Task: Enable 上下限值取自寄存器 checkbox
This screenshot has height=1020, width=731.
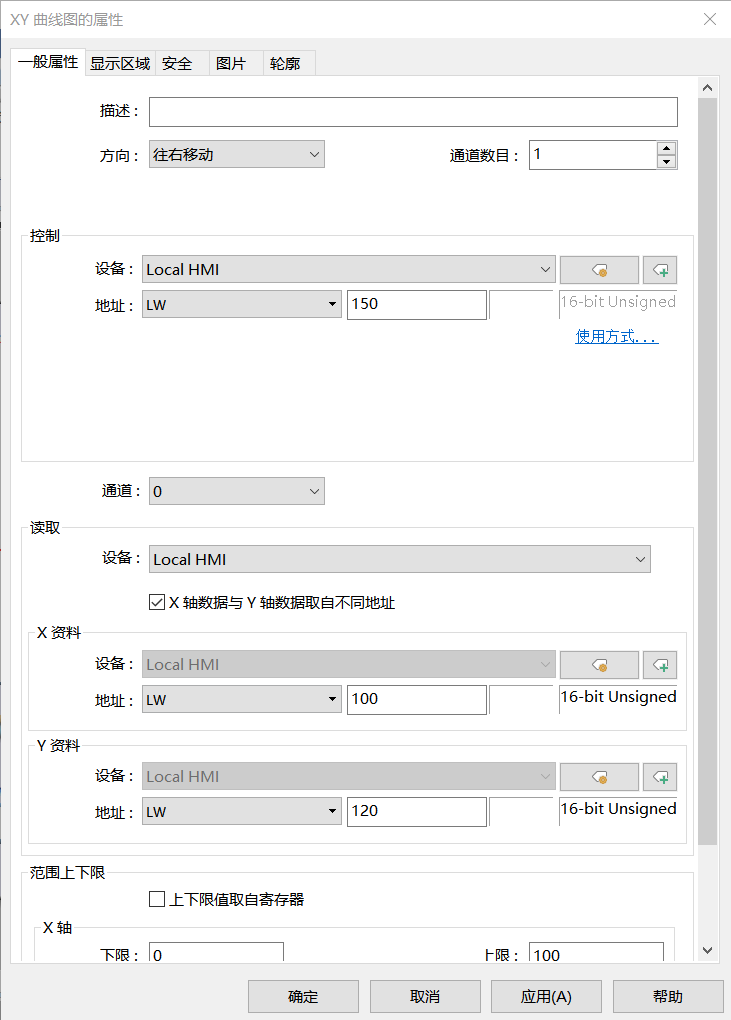Action: (x=156, y=899)
